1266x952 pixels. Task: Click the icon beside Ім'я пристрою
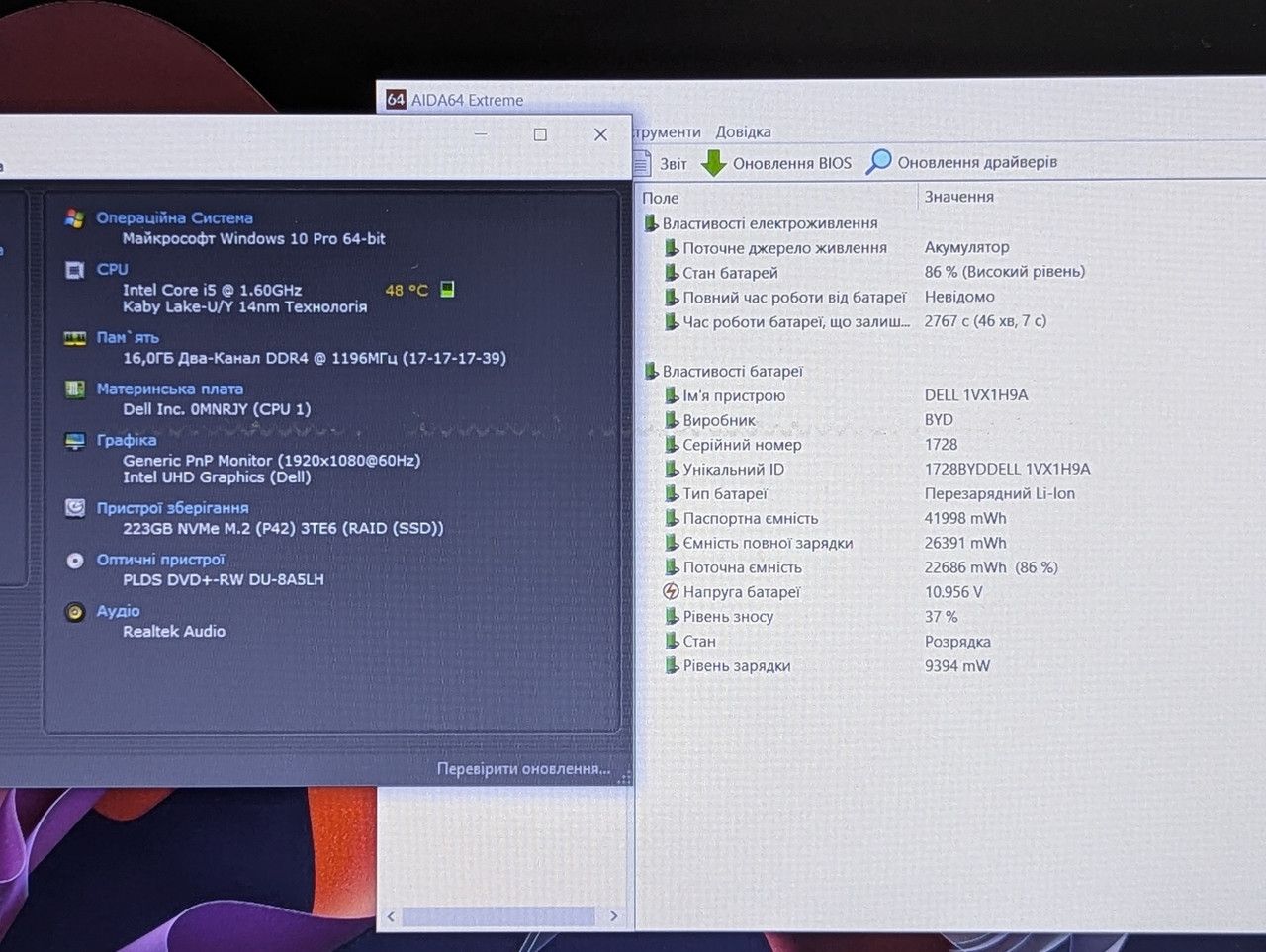672,395
